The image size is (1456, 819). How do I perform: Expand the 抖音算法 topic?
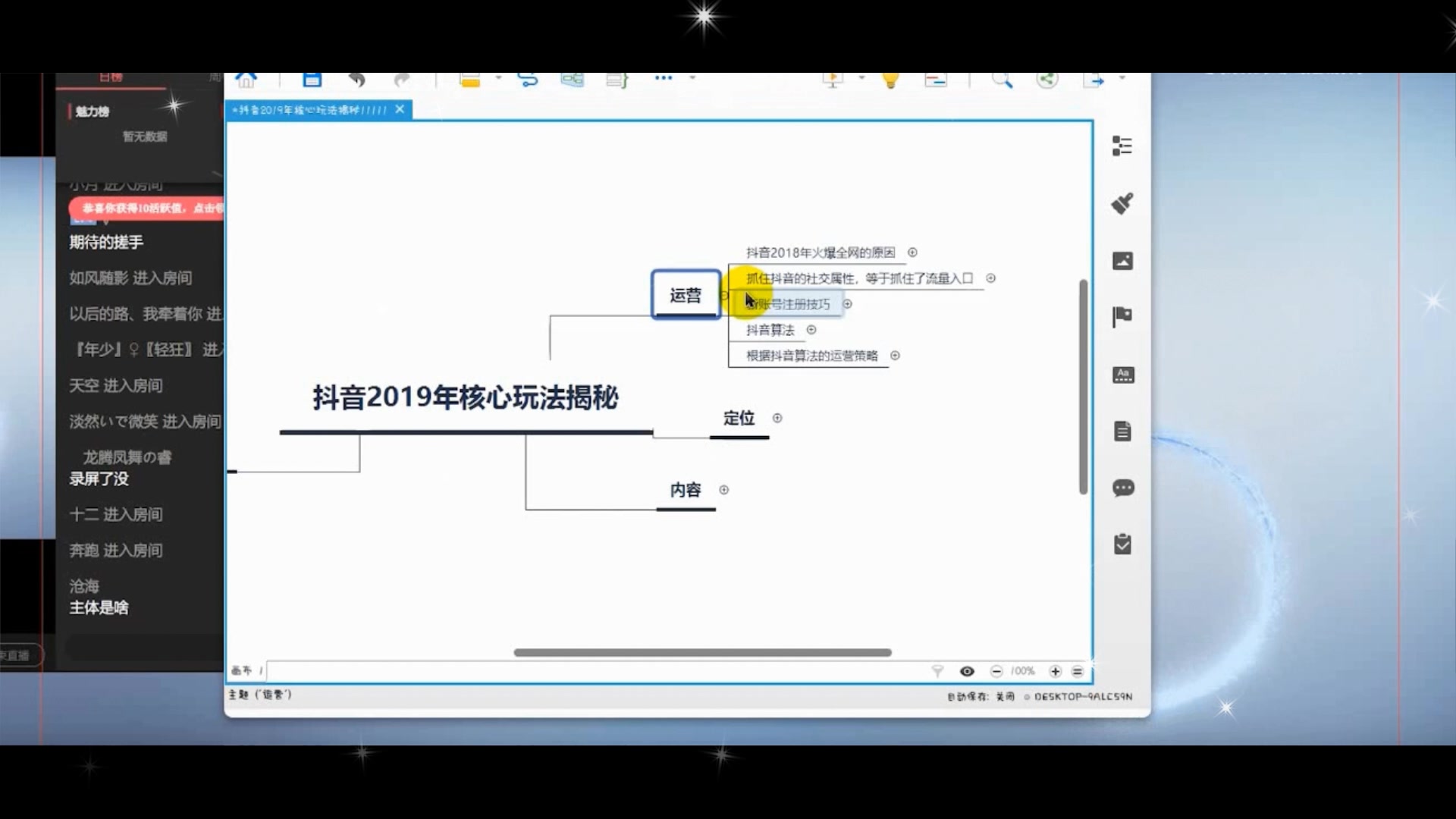point(811,330)
